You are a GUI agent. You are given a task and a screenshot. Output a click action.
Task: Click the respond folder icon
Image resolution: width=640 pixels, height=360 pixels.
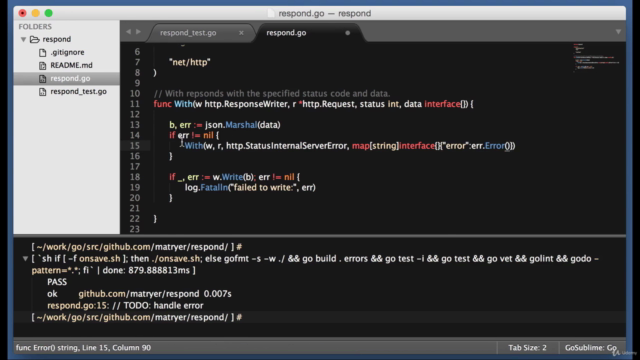35,39
